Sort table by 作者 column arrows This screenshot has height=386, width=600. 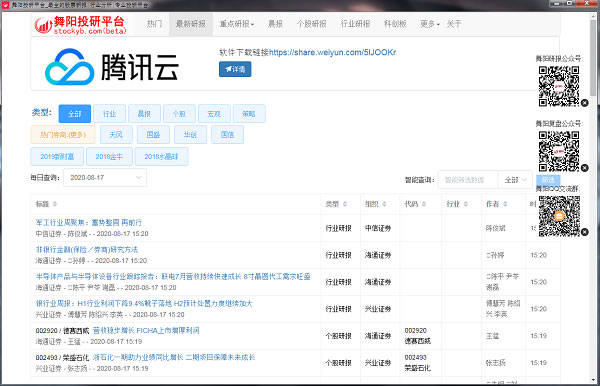505,204
